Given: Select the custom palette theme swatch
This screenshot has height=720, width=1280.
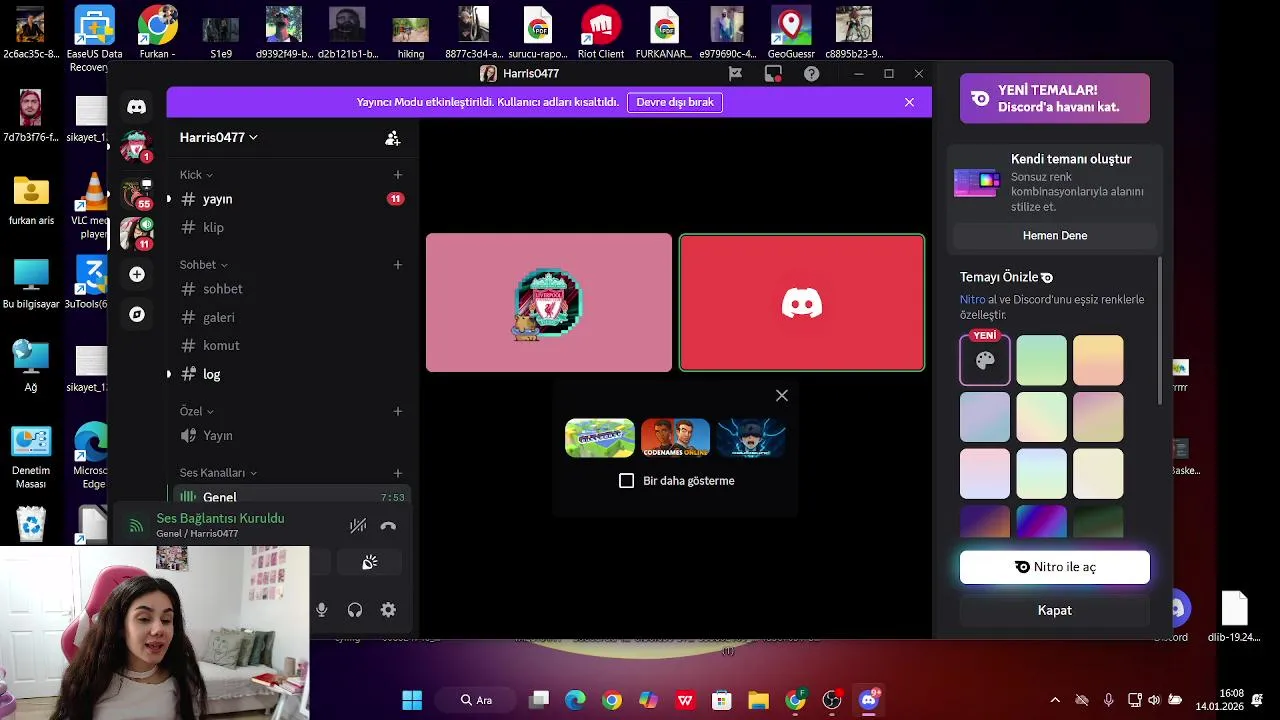Looking at the screenshot, I should click(x=985, y=361).
